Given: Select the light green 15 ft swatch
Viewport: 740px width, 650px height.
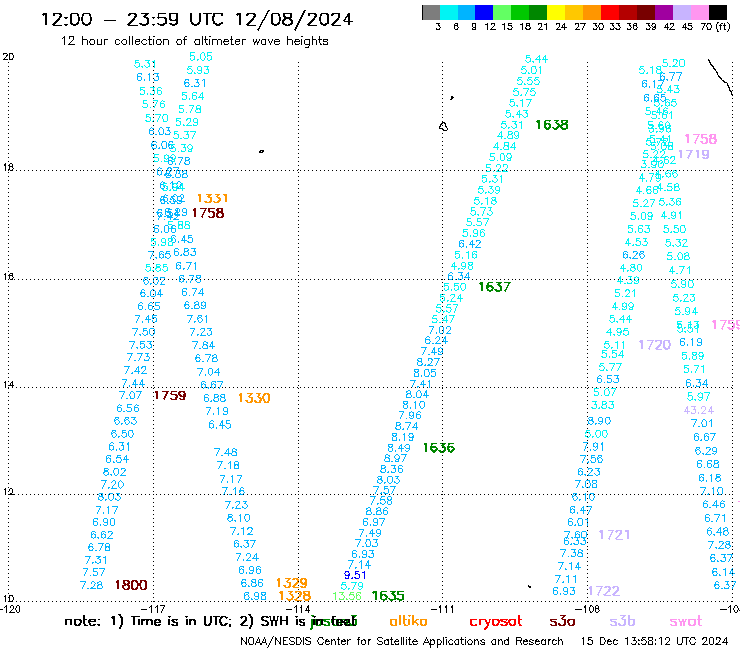Looking at the screenshot, I should [502, 12].
